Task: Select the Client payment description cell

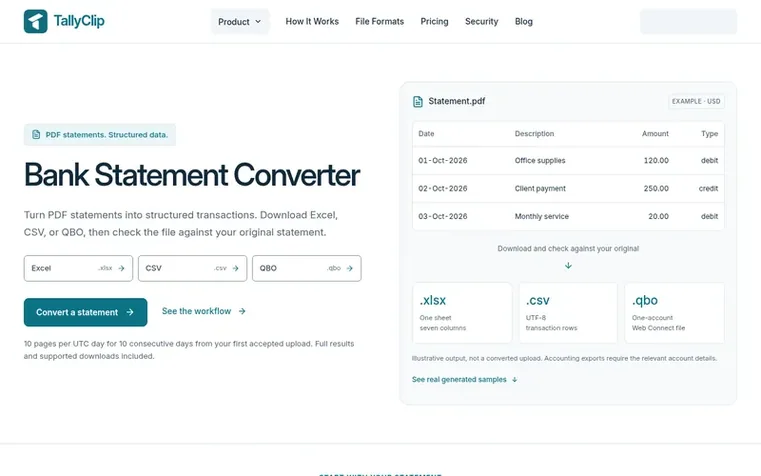Action: [540, 188]
